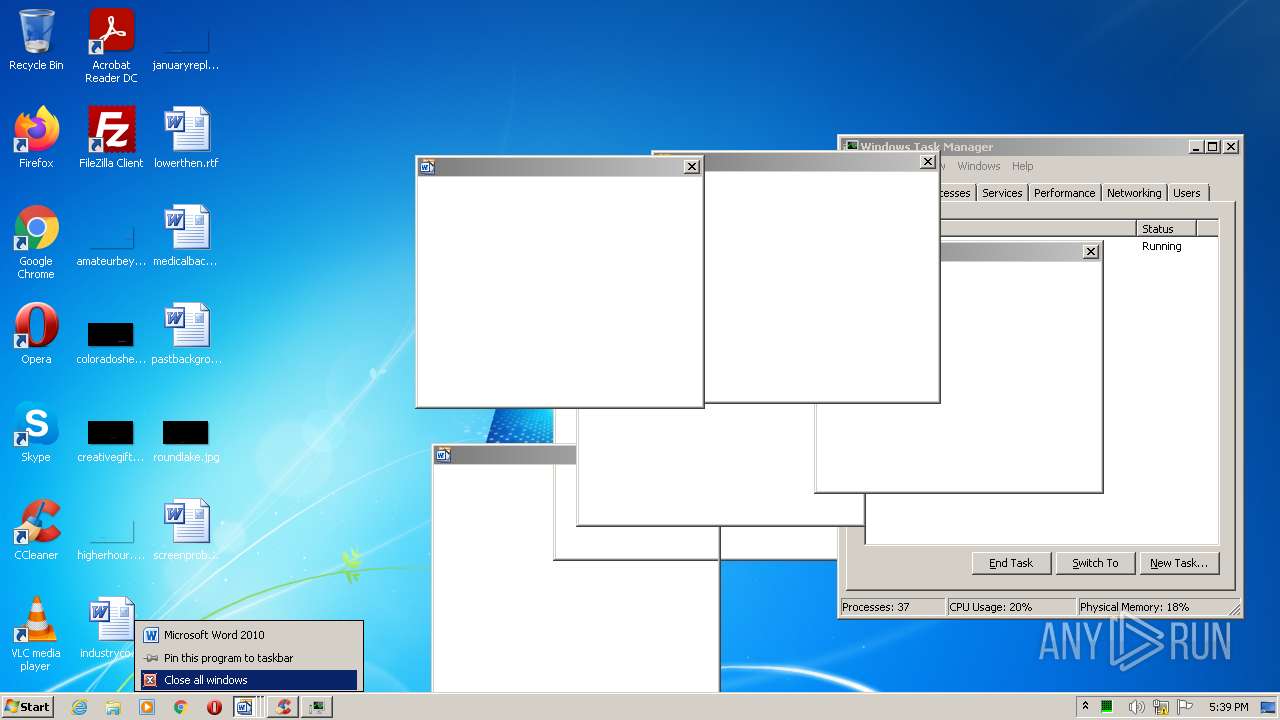Choose Close all windows in jump list
This screenshot has width=1280, height=720.
tap(249, 680)
